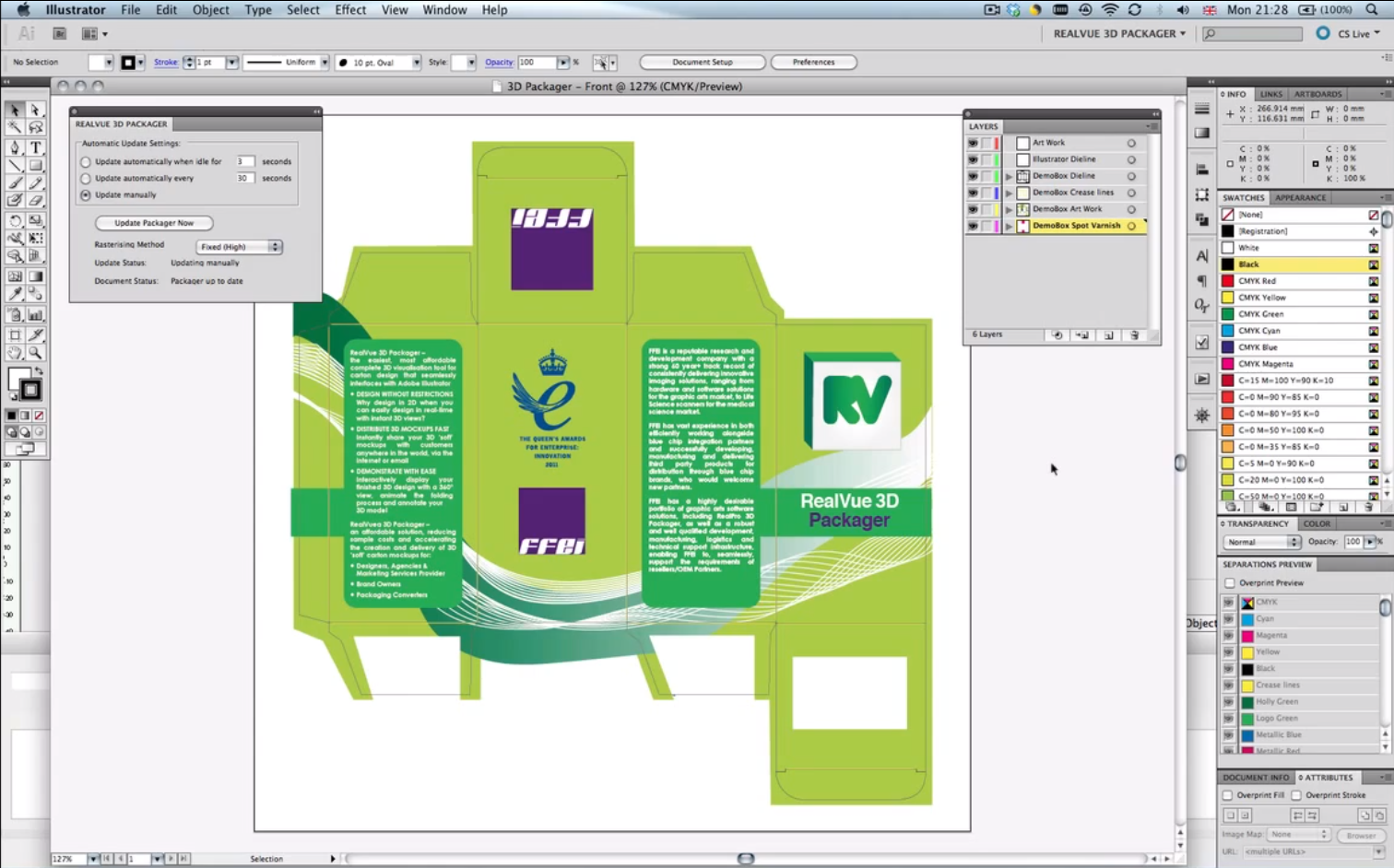Enable the Overprint Fill checkbox
This screenshot has width=1394, height=868.
coord(1227,795)
